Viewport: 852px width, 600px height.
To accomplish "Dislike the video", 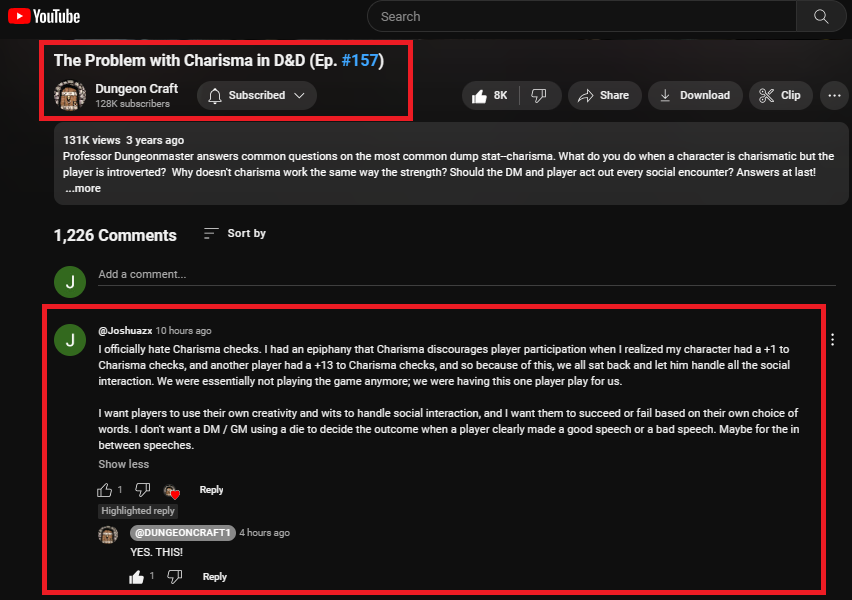I will (x=539, y=96).
